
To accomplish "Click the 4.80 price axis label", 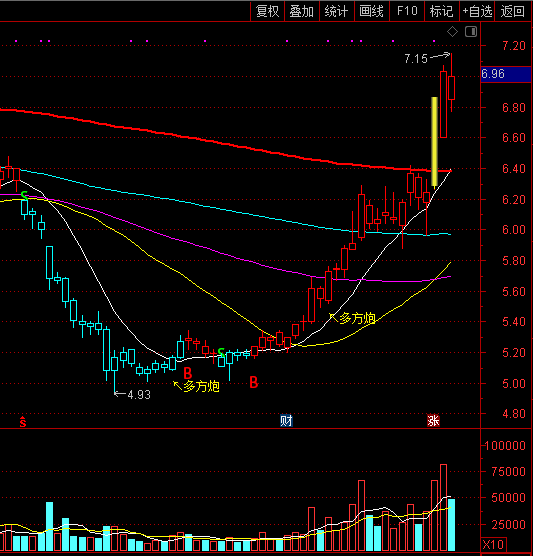I will (x=513, y=414).
